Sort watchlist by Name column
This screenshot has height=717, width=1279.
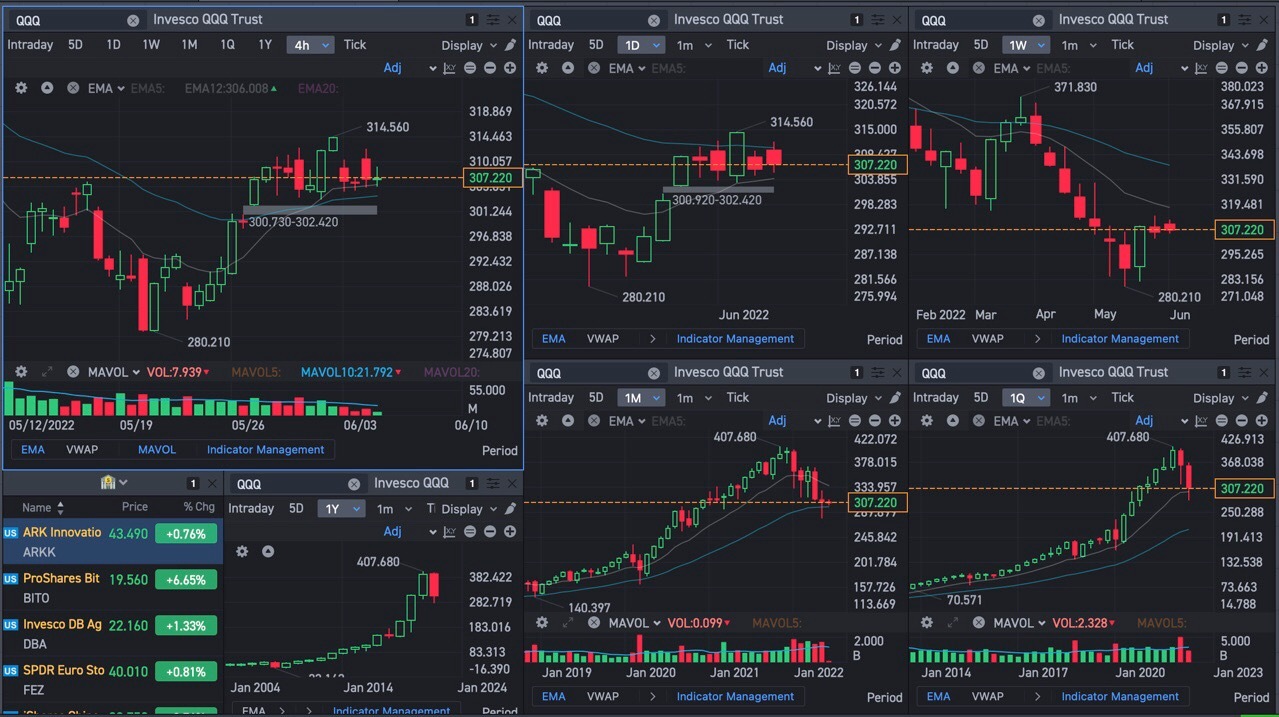coord(43,507)
